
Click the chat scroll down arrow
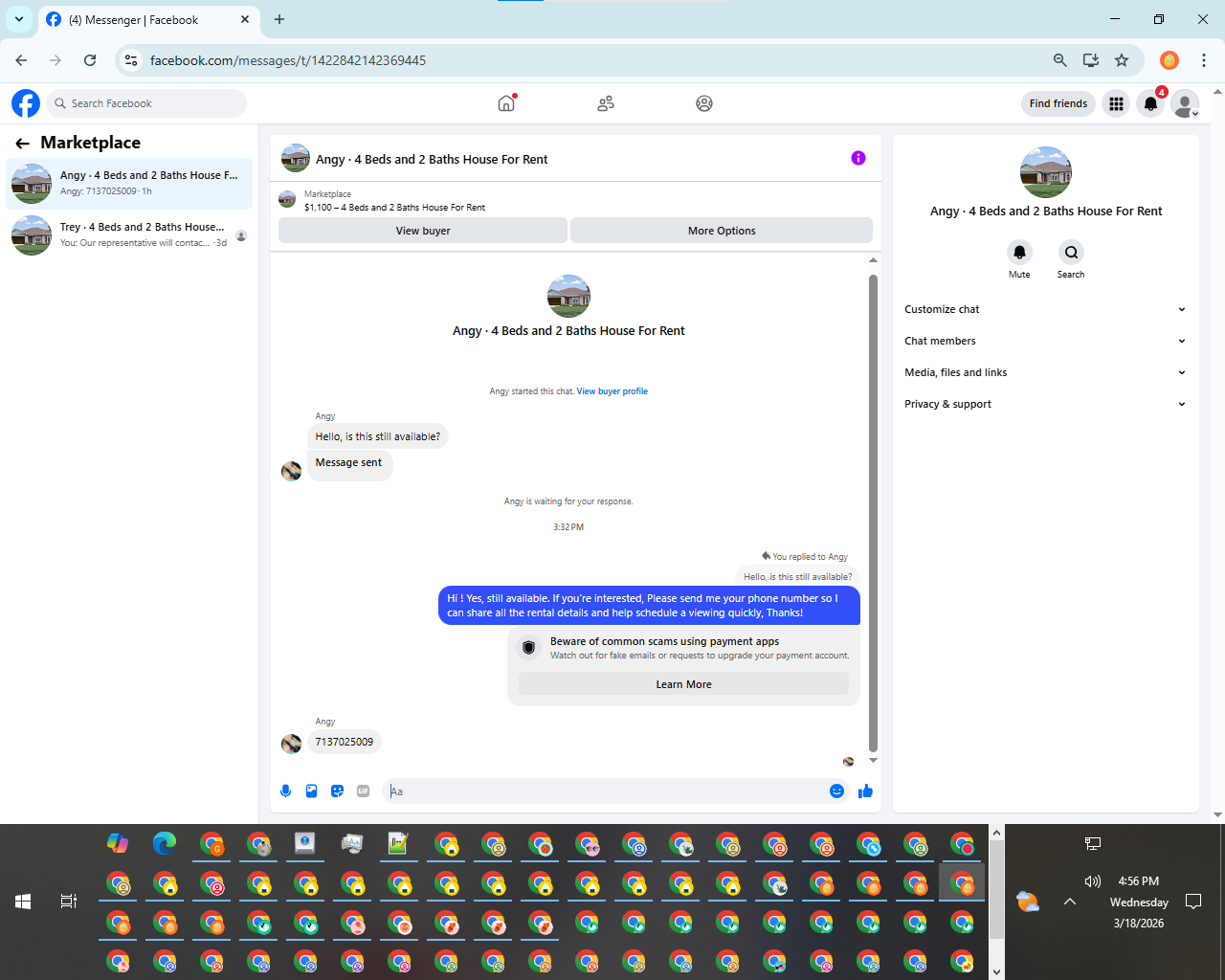[873, 761]
